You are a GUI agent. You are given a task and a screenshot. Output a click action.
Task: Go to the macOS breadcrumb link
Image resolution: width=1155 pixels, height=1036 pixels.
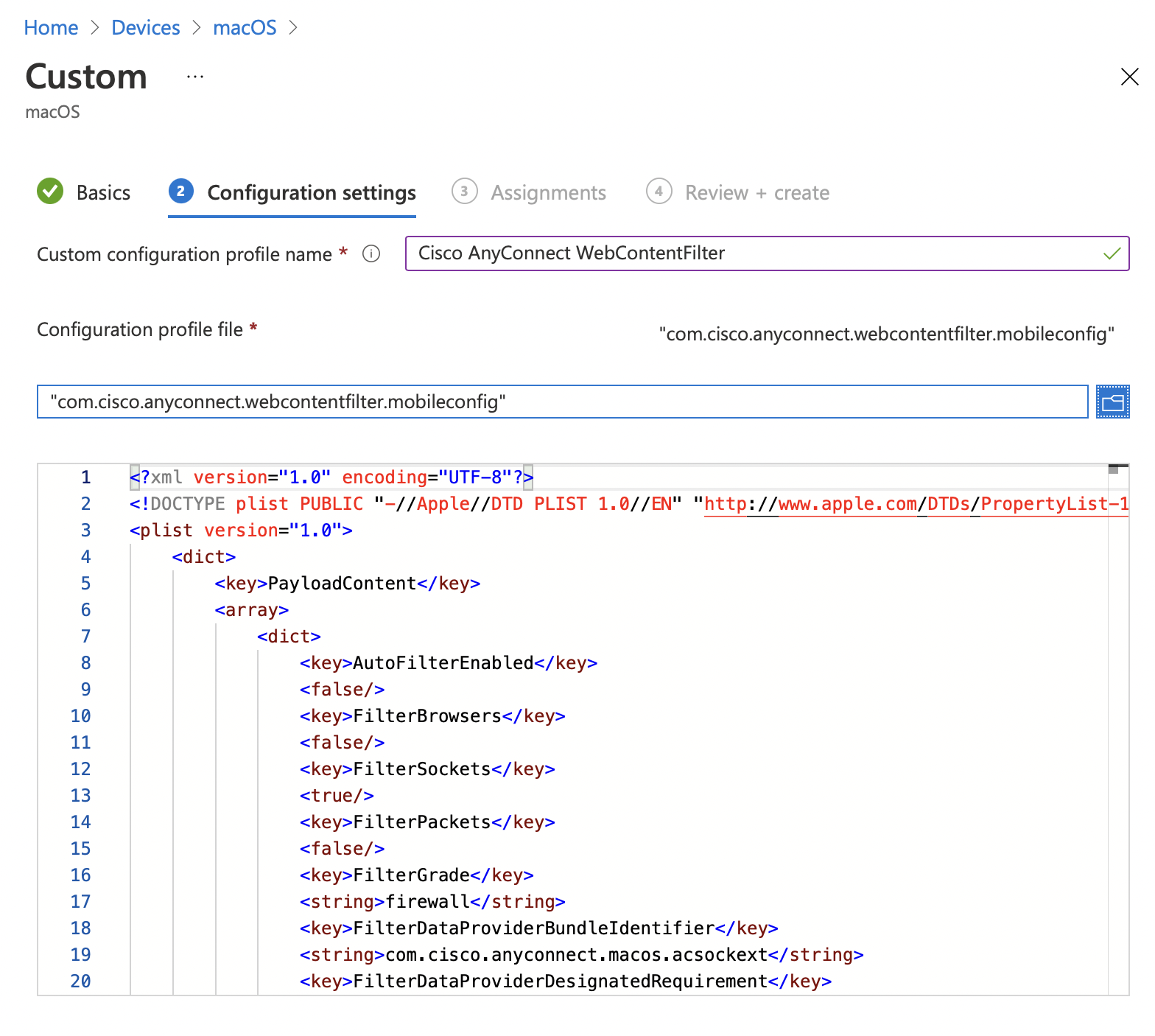click(x=245, y=28)
